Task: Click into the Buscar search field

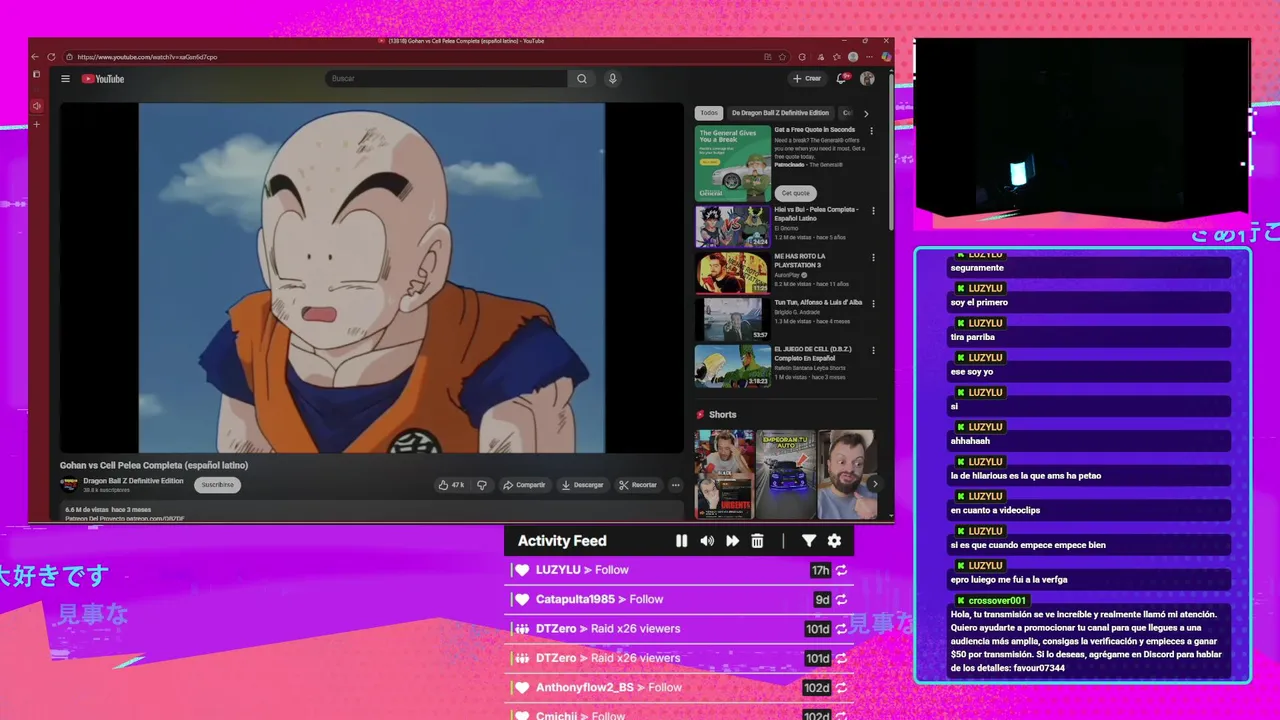Action: (447, 78)
